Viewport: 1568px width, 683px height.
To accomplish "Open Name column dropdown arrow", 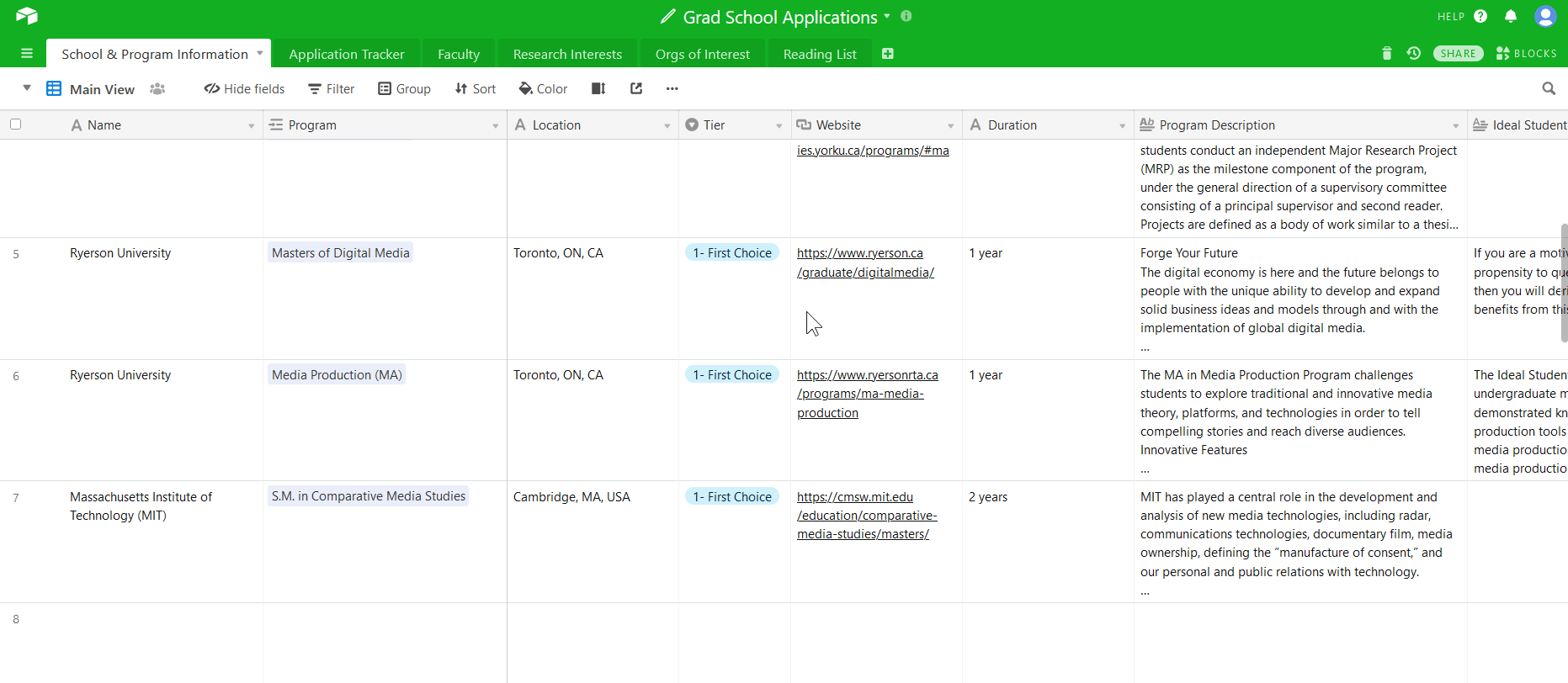I will (251, 126).
